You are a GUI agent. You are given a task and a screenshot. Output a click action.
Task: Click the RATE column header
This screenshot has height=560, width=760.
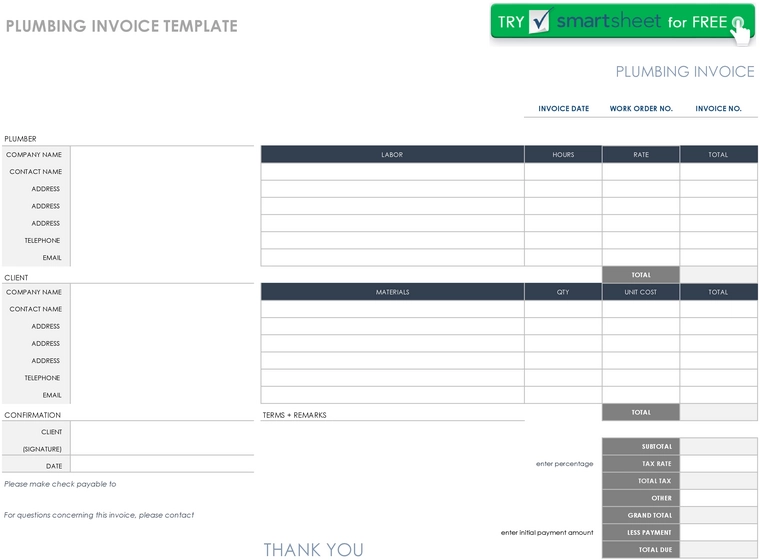[641, 154]
